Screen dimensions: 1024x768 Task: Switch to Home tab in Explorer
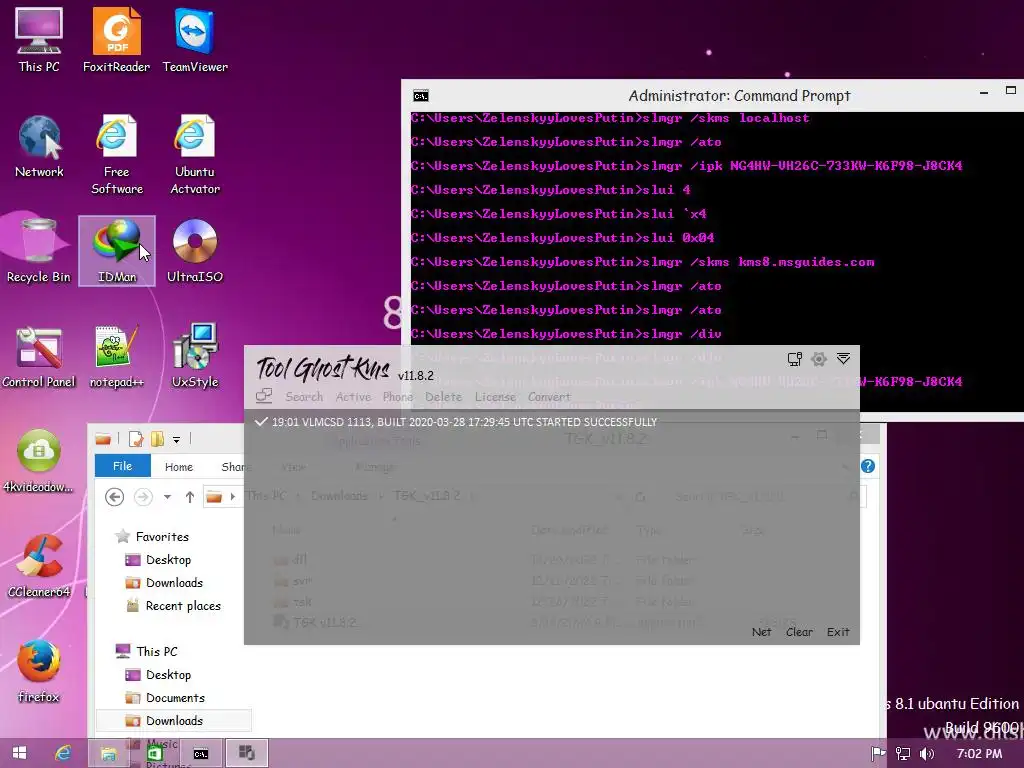click(178, 466)
